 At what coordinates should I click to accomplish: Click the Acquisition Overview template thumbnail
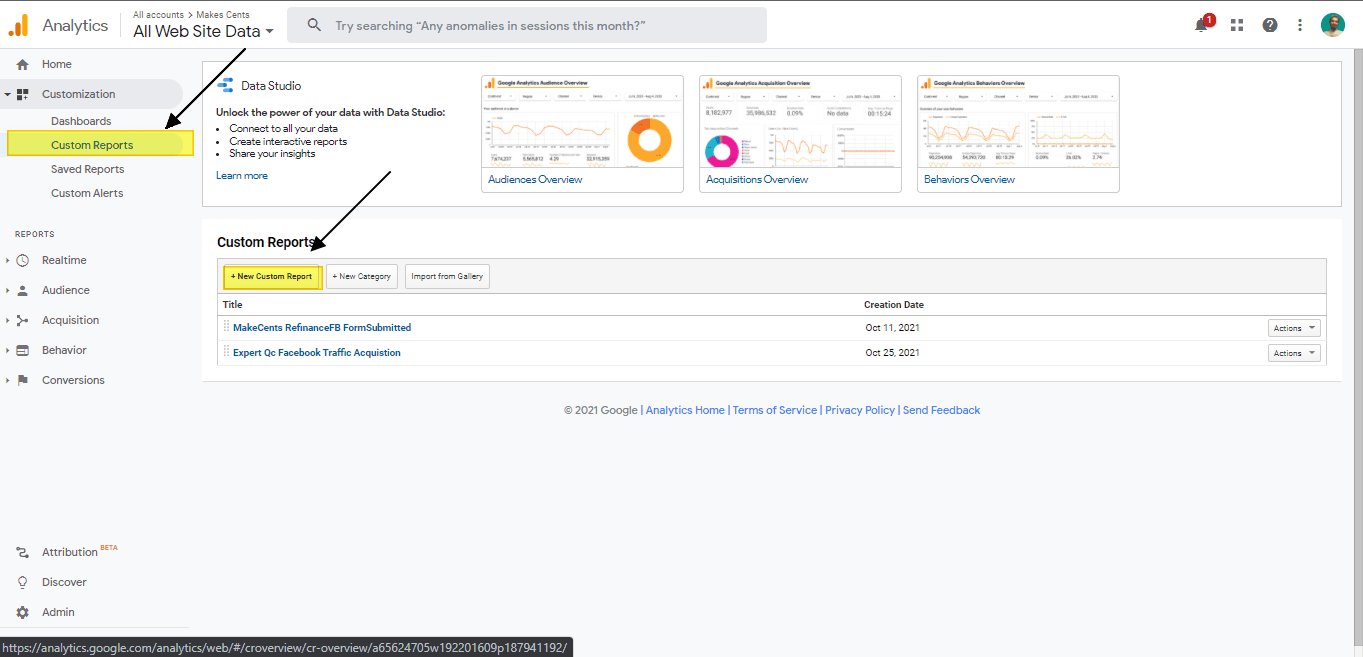point(800,122)
